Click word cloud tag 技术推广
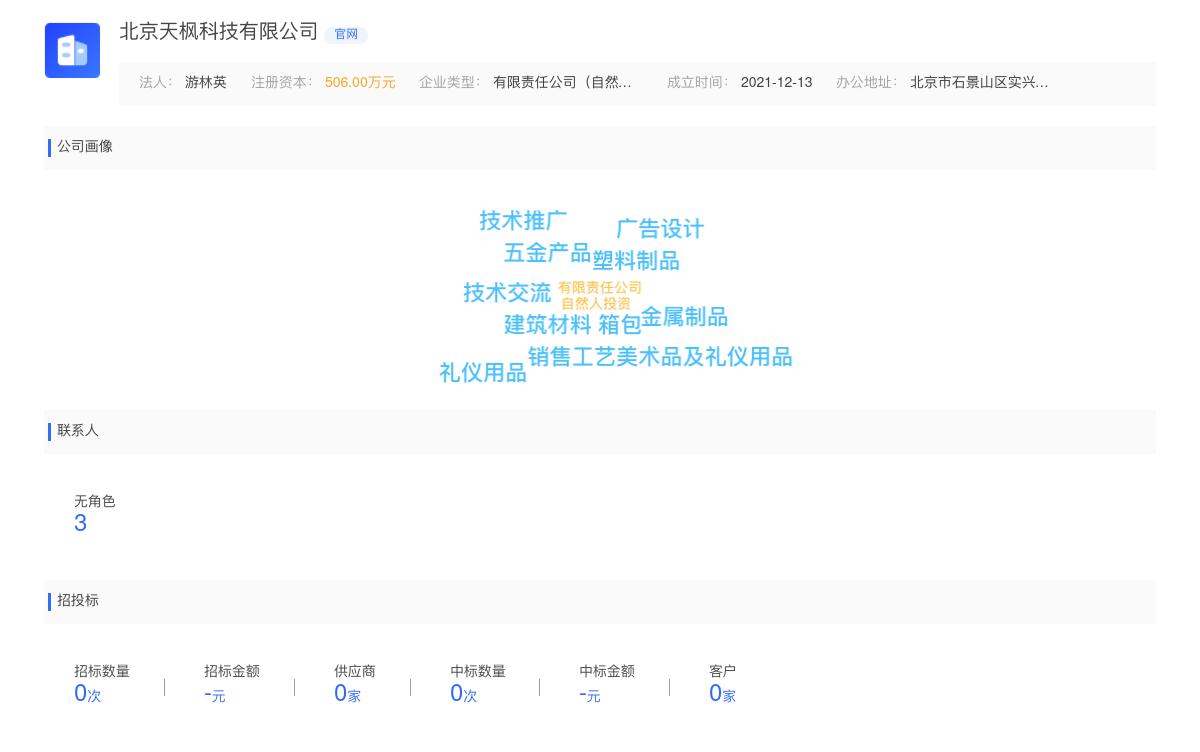Image resolution: width=1200 pixels, height=752 pixels. click(x=523, y=220)
